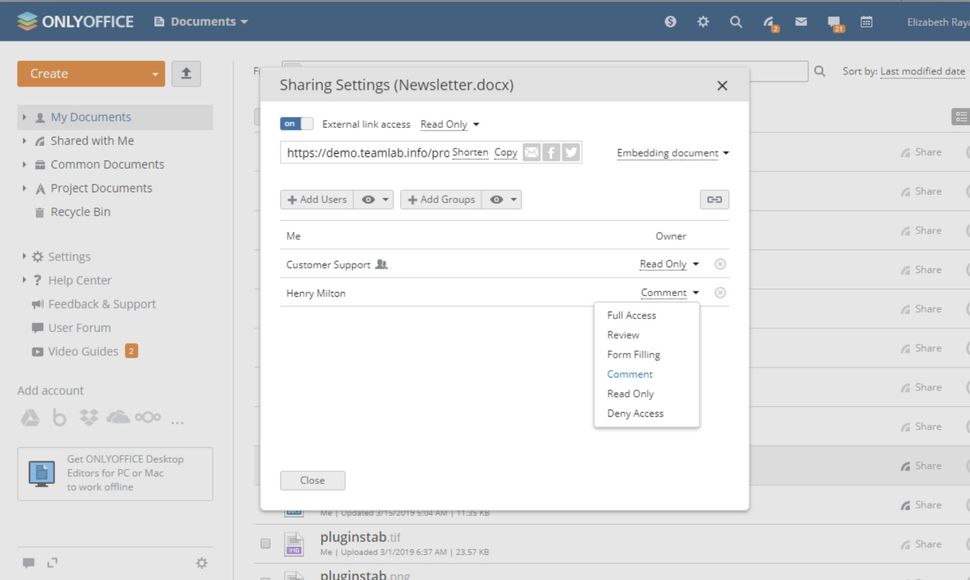
Task: Open the search magnifier in the top bar
Action: (x=736, y=20)
